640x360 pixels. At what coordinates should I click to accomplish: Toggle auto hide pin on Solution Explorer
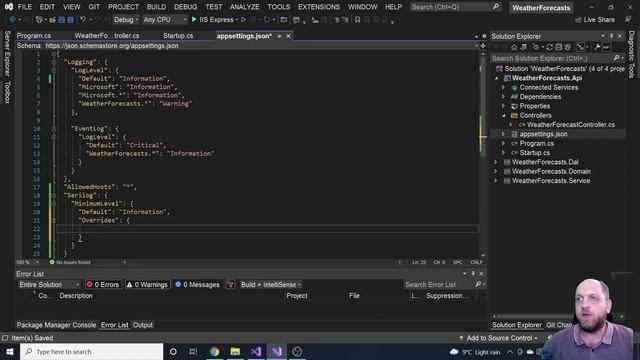pyautogui.click(x=611, y=36)
